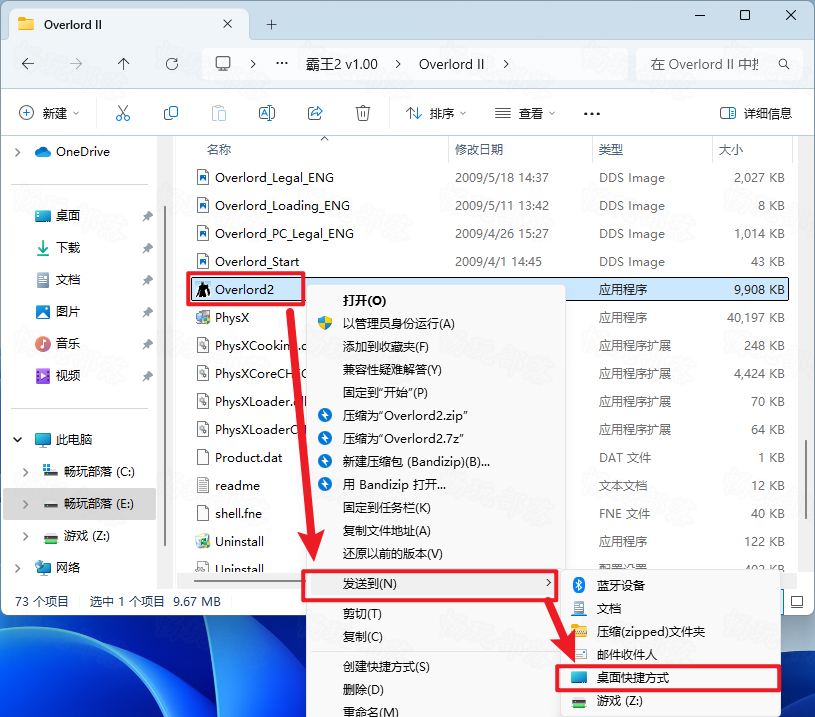815x717 pixels.
Task: Choose Bluetooth device (蓝牙设备) in submenu
Action: coord(671,585)
